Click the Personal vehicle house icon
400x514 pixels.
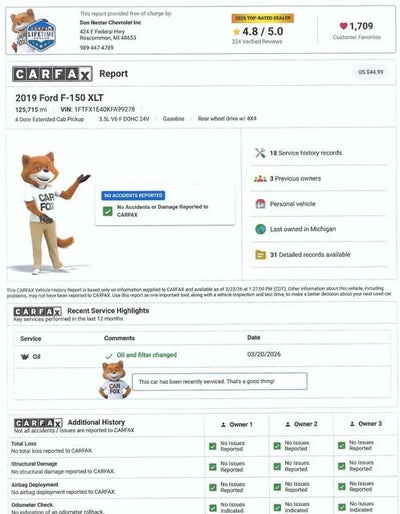pyautogui.click(x=260, y=204)
